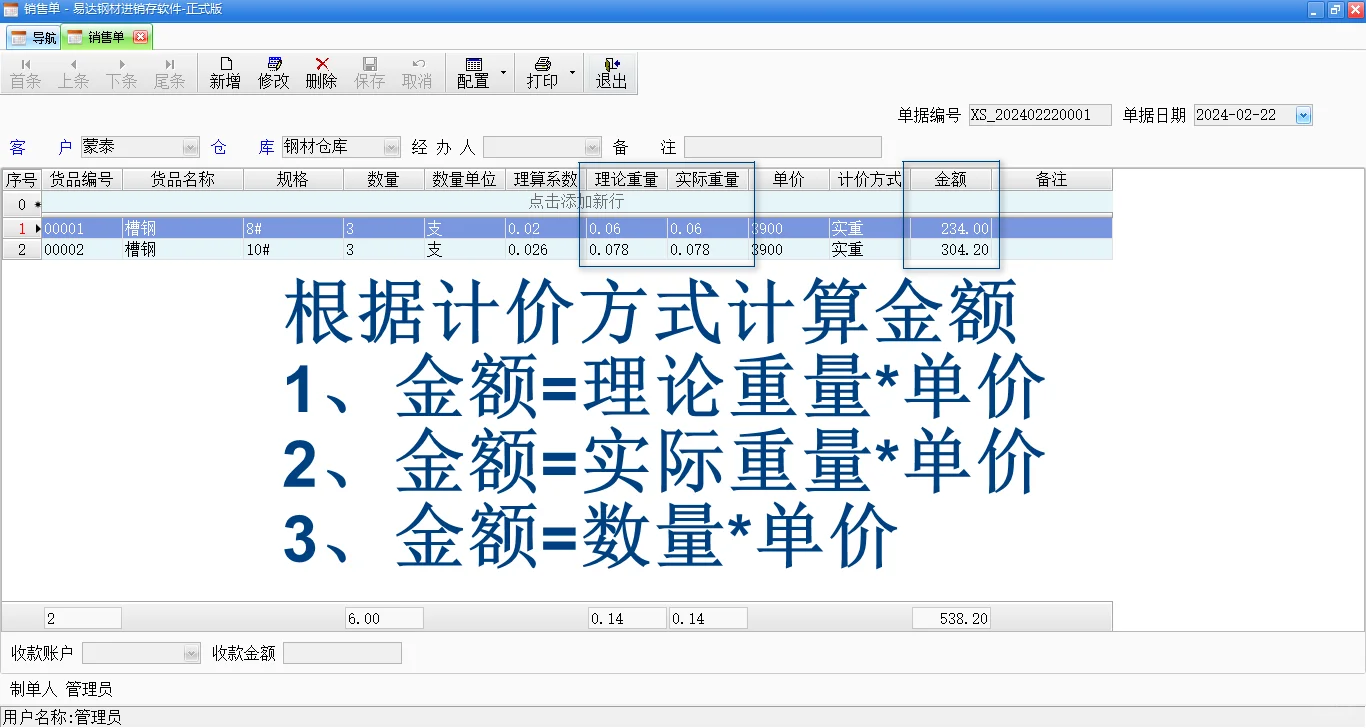This screenshot has width=1366, height=728.
Task: Open the 收款账户 account dropdown
Action: click(192, 653)
